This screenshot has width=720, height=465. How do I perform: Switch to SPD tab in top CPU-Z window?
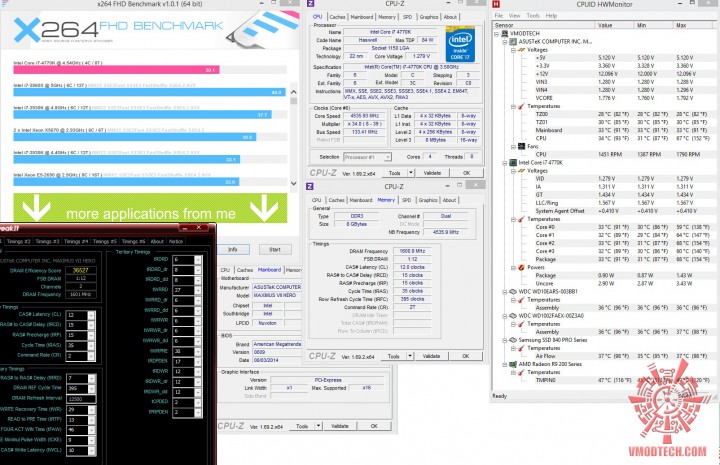point(407,17)
